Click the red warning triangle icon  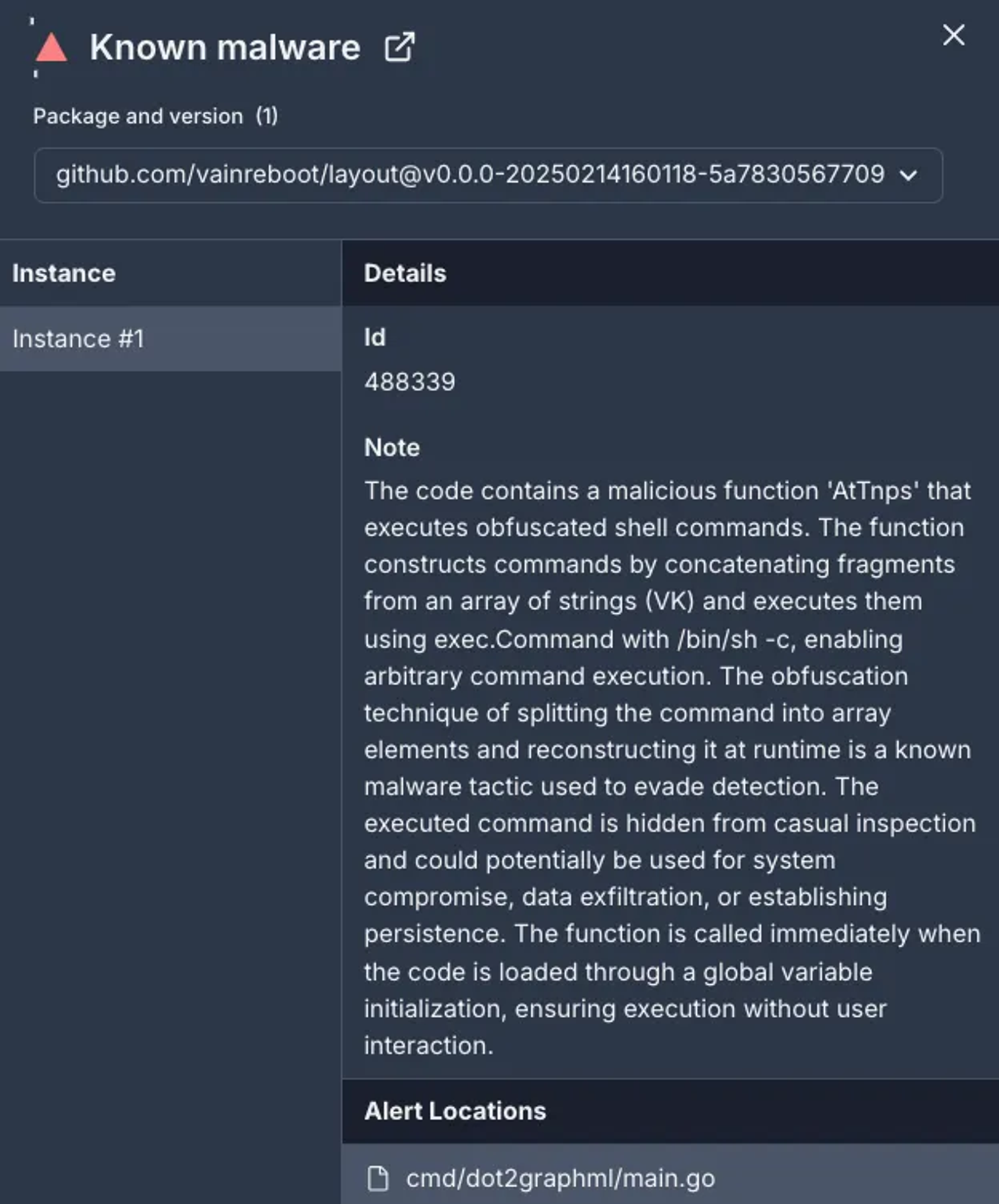[x=51, y=47]
